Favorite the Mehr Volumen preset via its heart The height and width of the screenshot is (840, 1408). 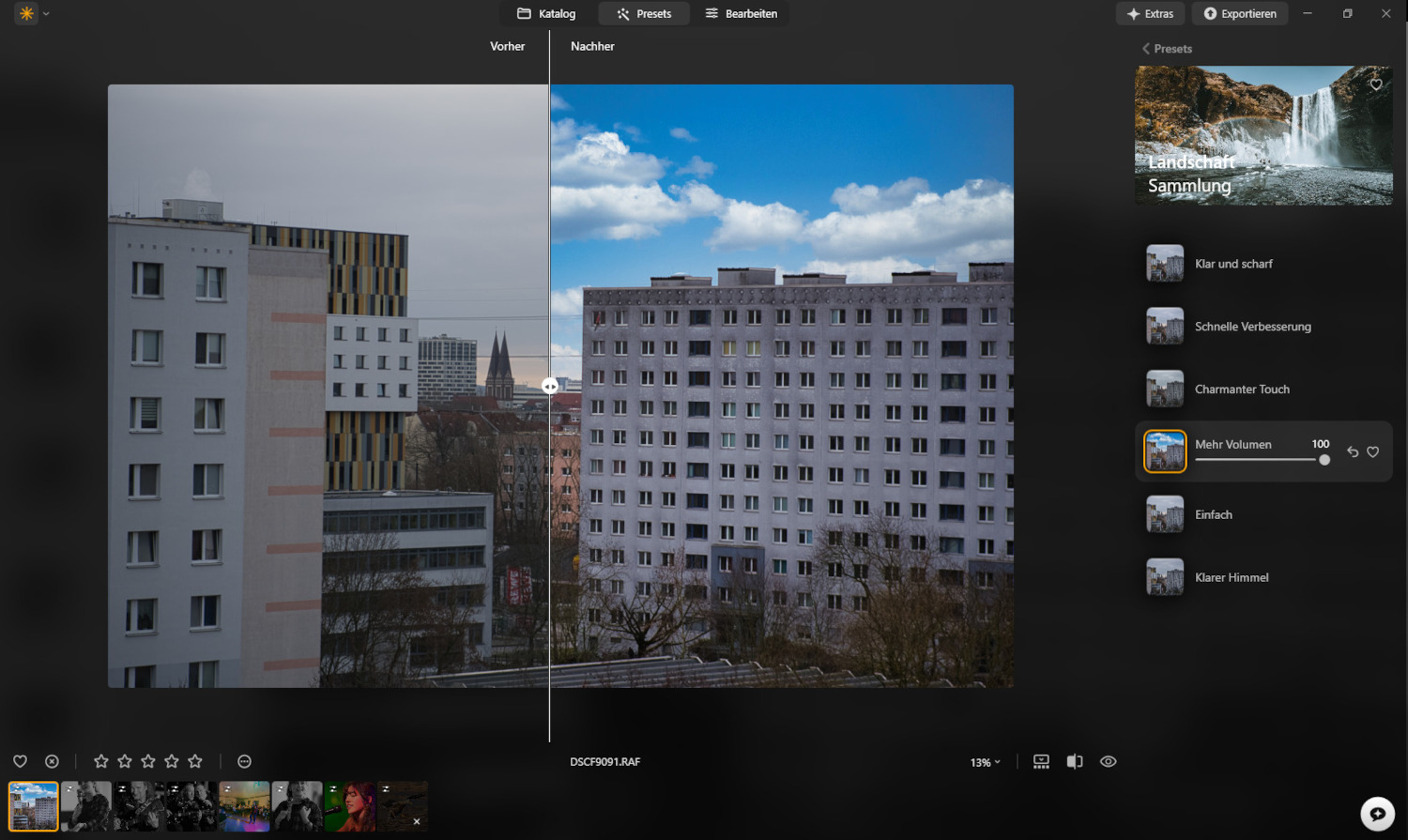[1373, 452]
